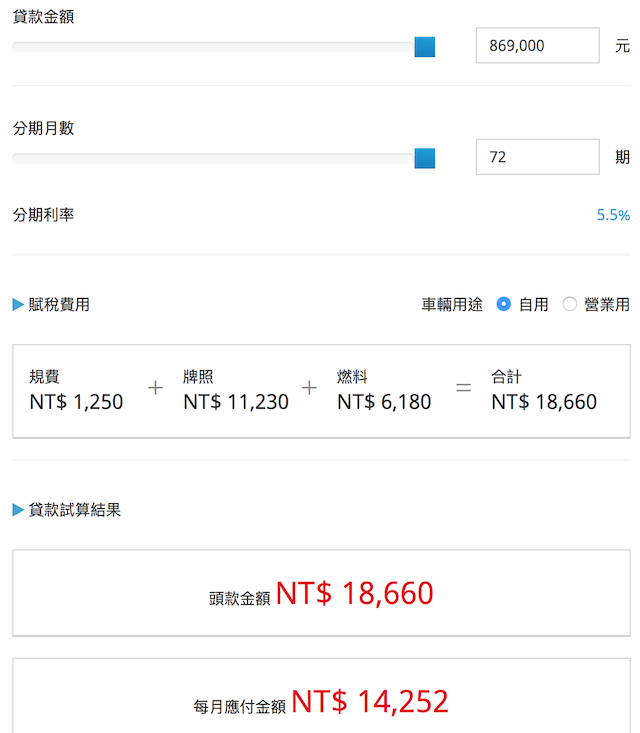640x733 pixels.
Task: Click the 分期月數 slider handle
Action: point(425,158)
